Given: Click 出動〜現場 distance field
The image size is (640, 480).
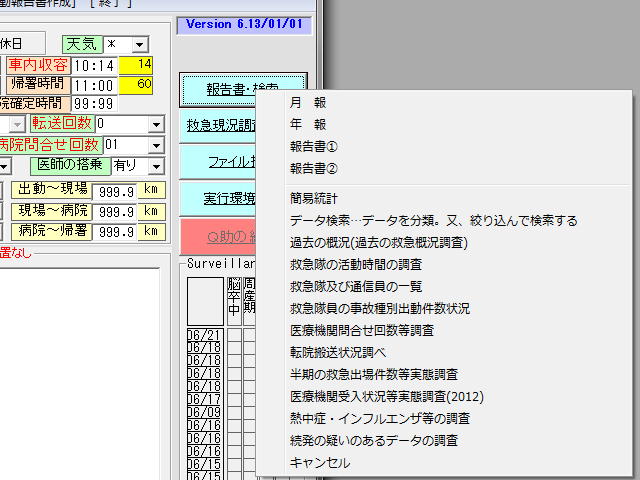Looking at the screenshot, I should pyautogui.click(x=113, y=190).
